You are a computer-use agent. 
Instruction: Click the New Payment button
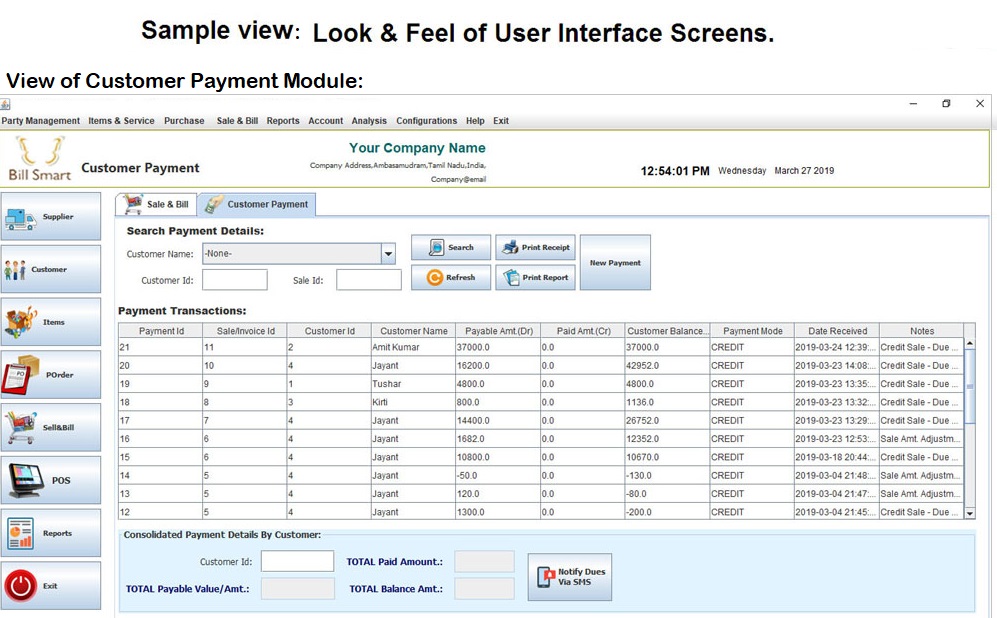click(x=615, y=263)
